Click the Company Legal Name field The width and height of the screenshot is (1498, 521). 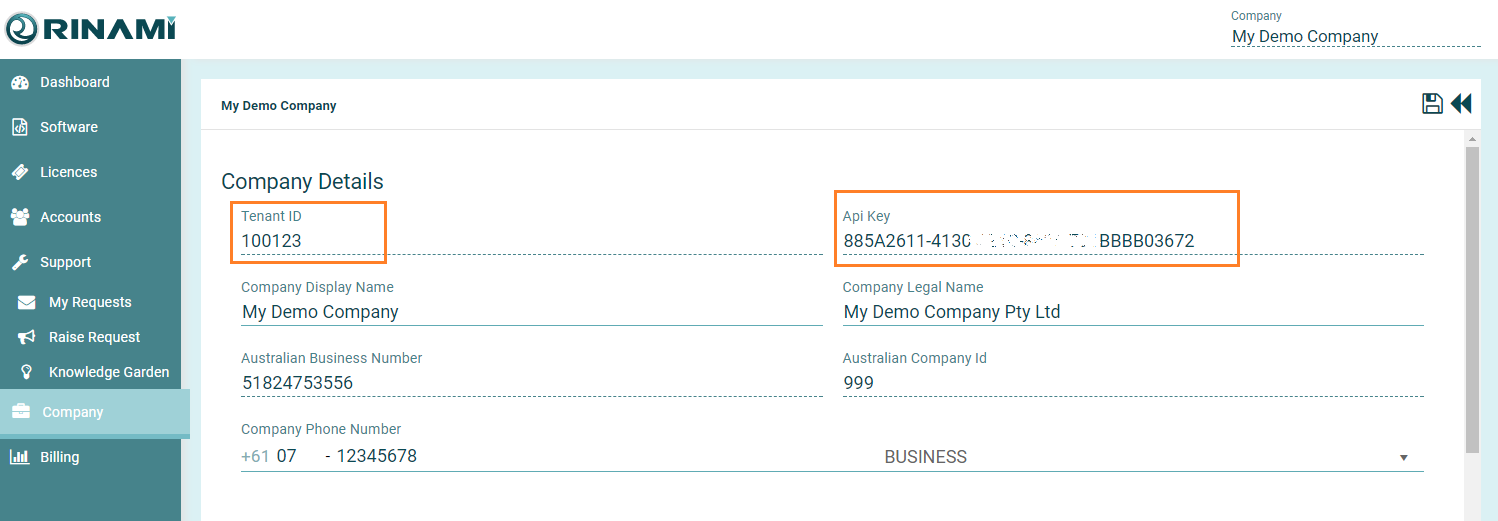pyautogui.click(x=1132, y=312)
